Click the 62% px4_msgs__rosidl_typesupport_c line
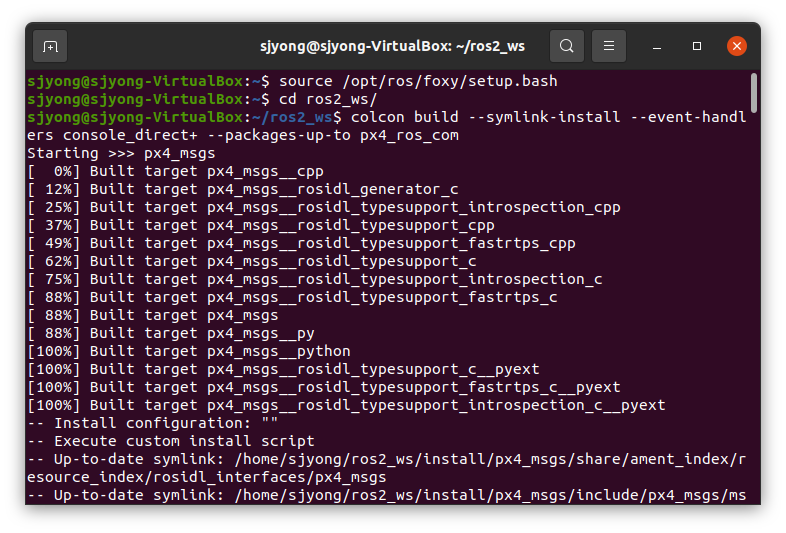This screenshot has height=533, width=786. point(252,262)
